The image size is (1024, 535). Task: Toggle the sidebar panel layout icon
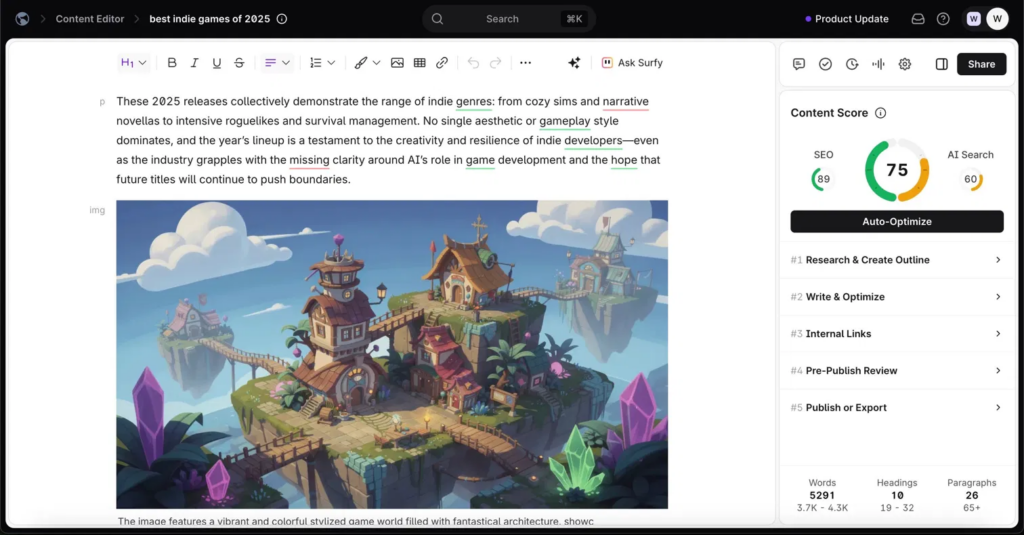tap(942, 64)
